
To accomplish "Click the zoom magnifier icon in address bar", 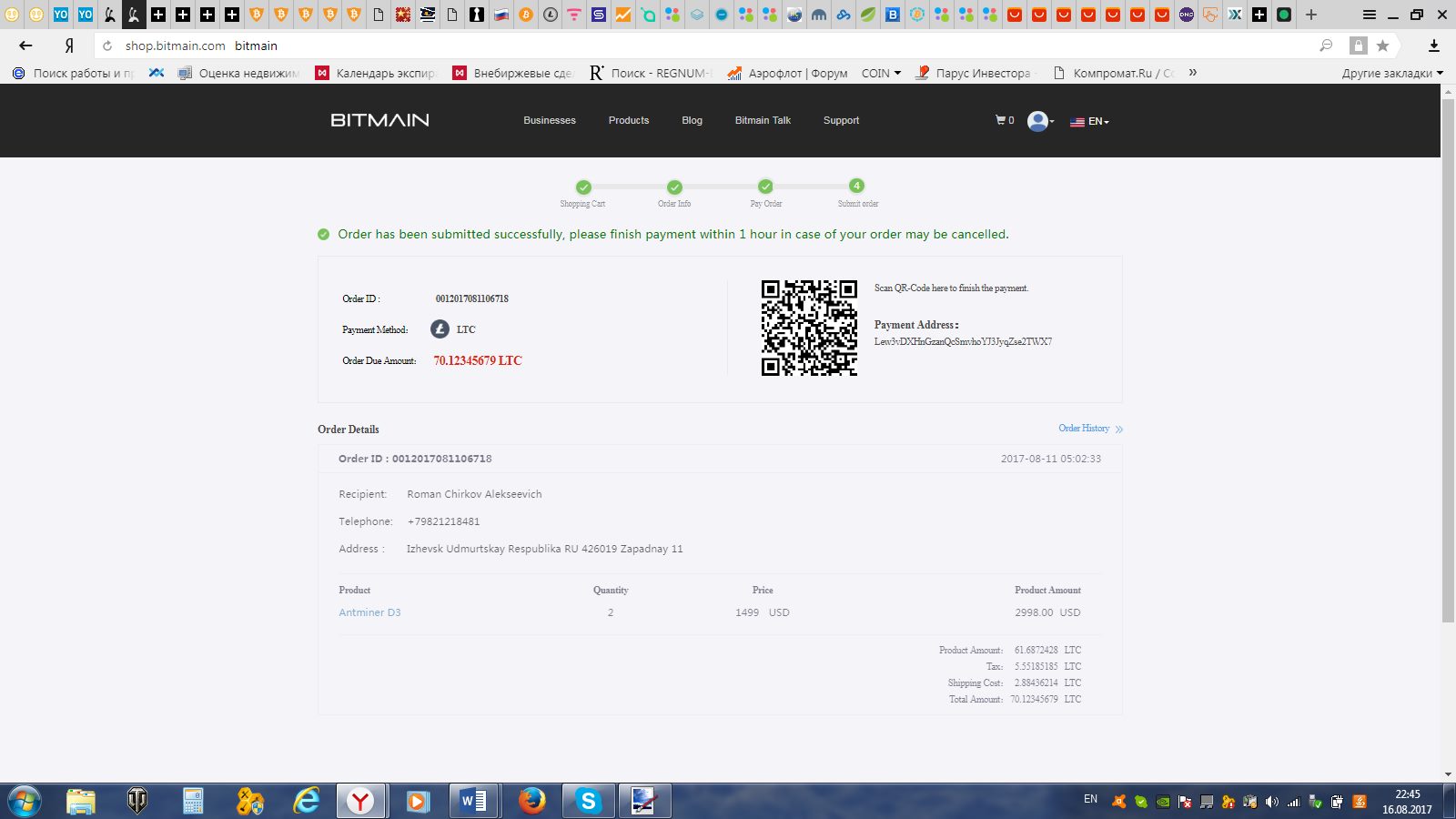I will coord(1326,45).
